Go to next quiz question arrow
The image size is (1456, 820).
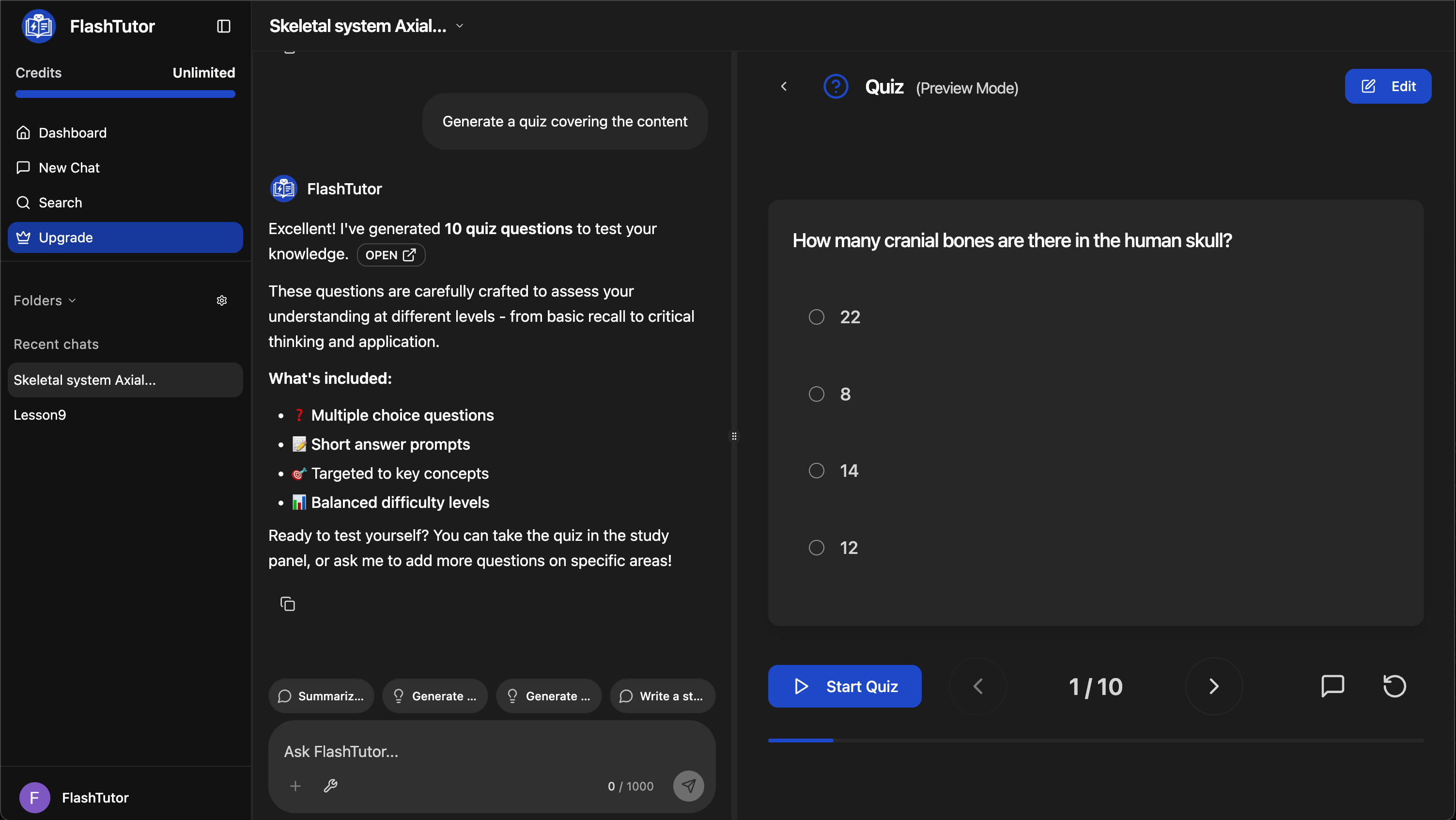coord(1213,686)
